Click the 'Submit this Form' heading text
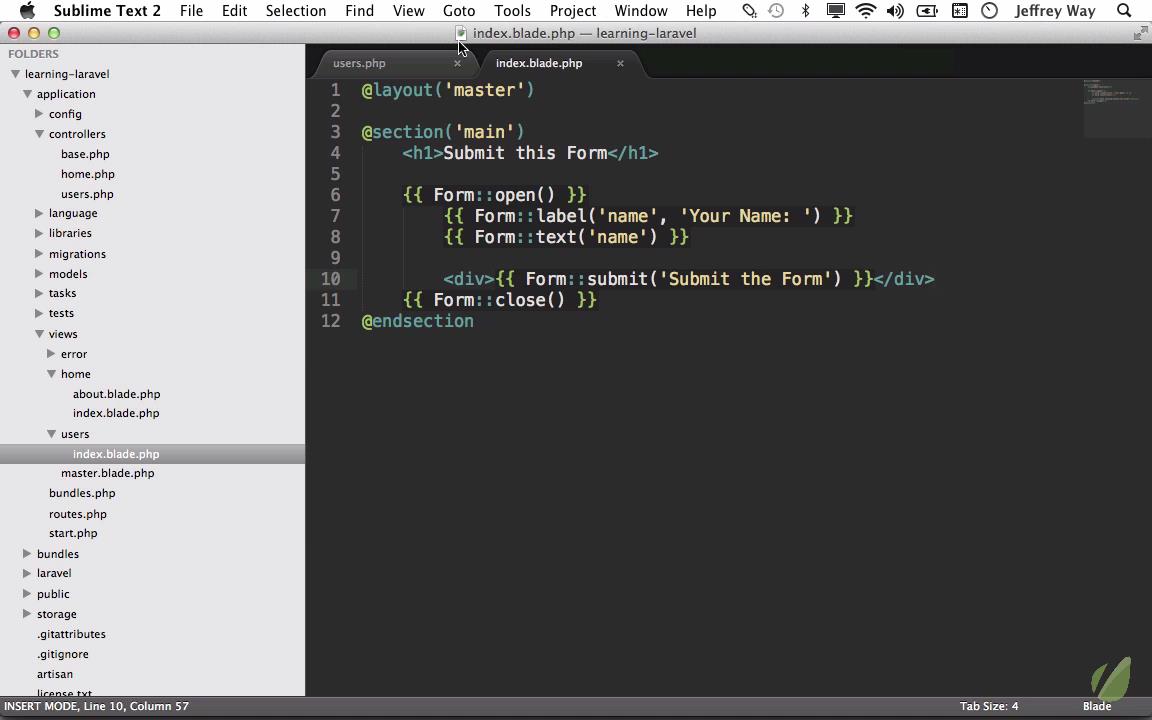The width and height of the screenshot is (1152, 720). [525, 153]
